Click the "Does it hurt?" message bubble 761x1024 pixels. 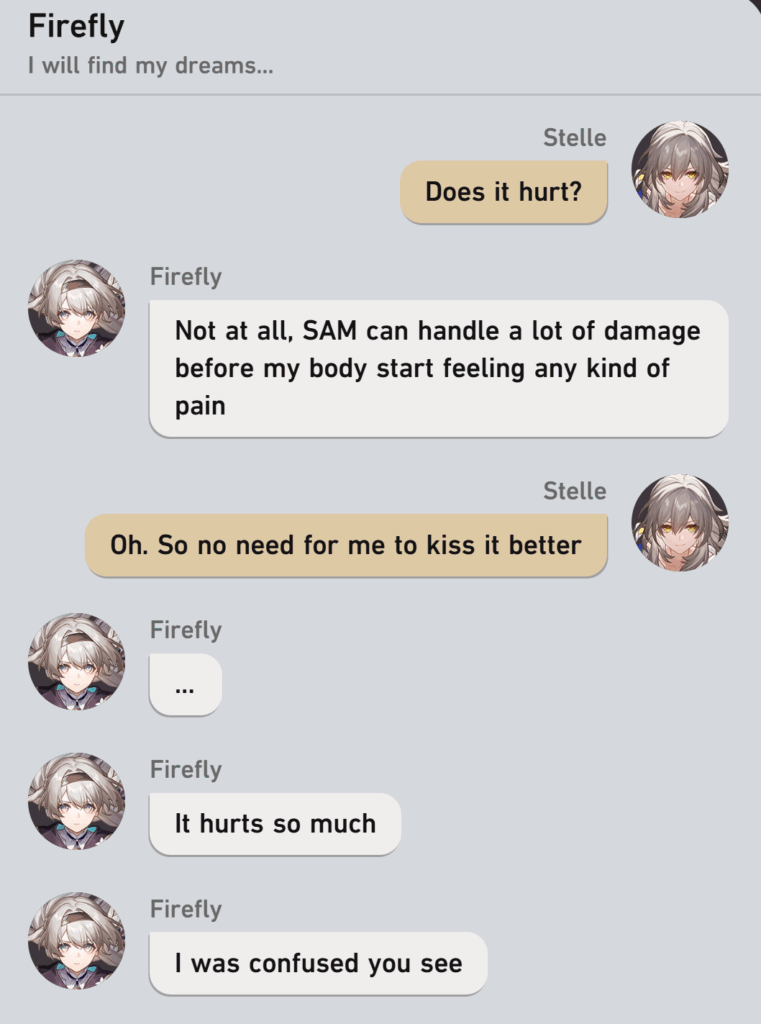pos(504,192)
